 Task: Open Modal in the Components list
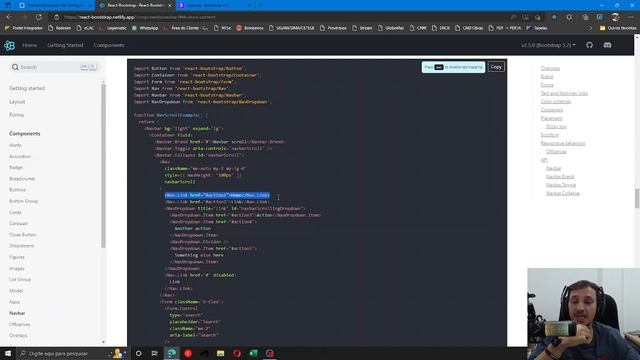click(x=16, y=291)
